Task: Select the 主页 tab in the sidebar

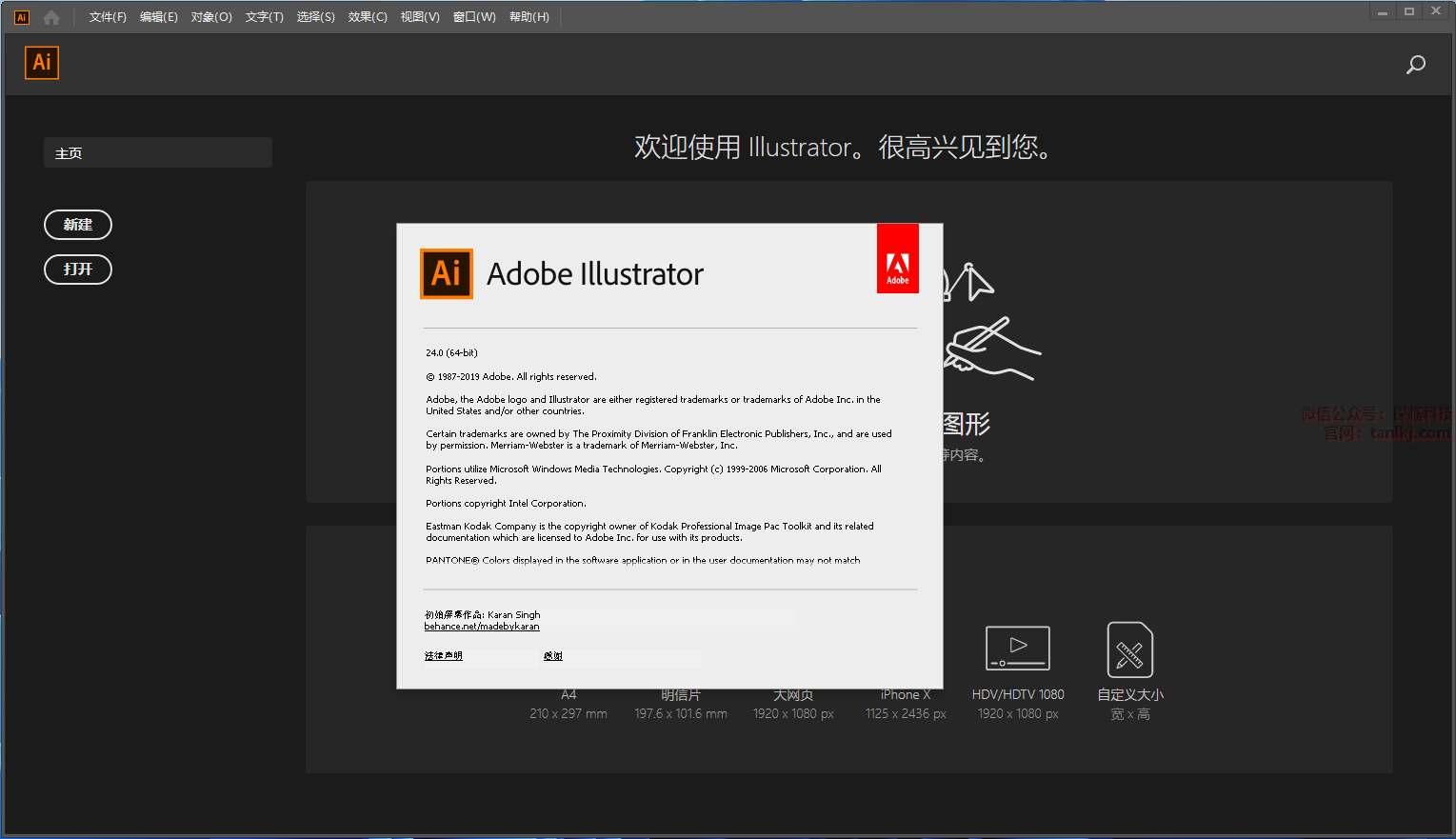Action: click(x=158, y=152)
